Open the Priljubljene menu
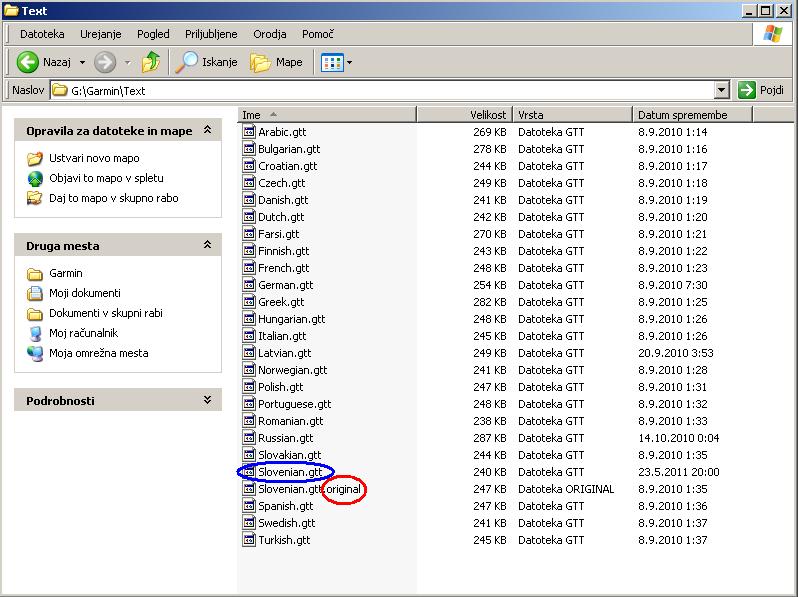 (211, 34)
